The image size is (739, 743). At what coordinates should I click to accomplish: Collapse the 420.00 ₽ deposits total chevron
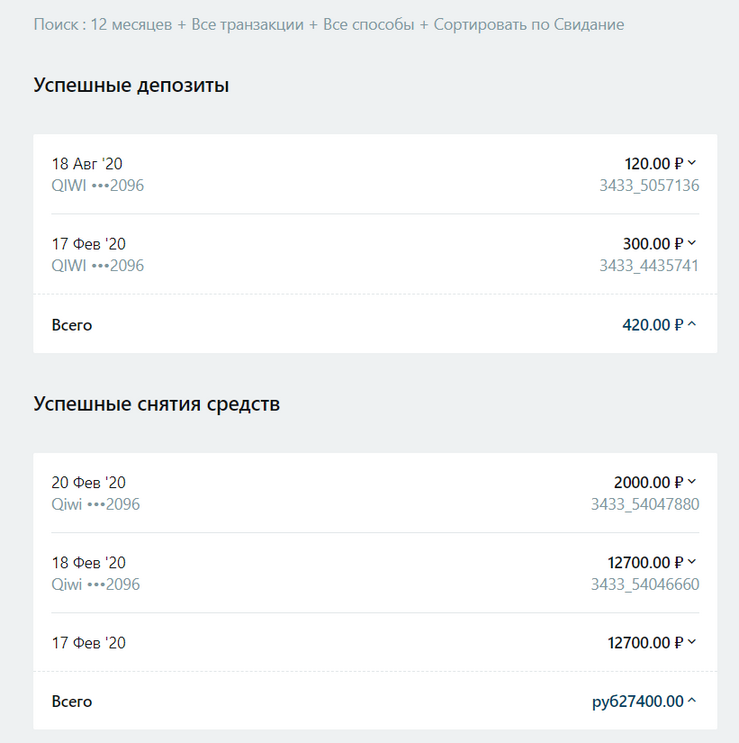tap(692, 324)
